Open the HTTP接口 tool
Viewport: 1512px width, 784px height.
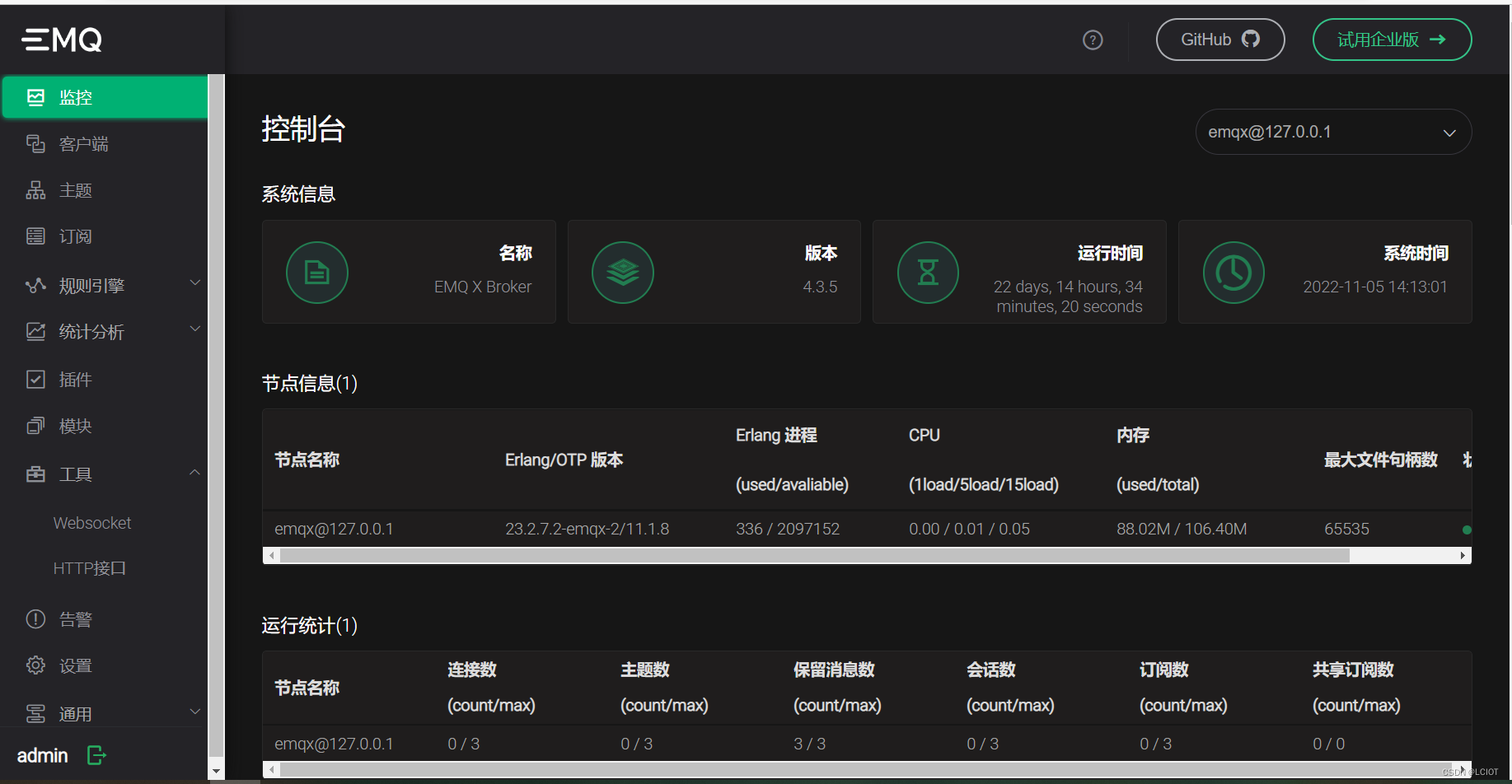tap(90, 568)
